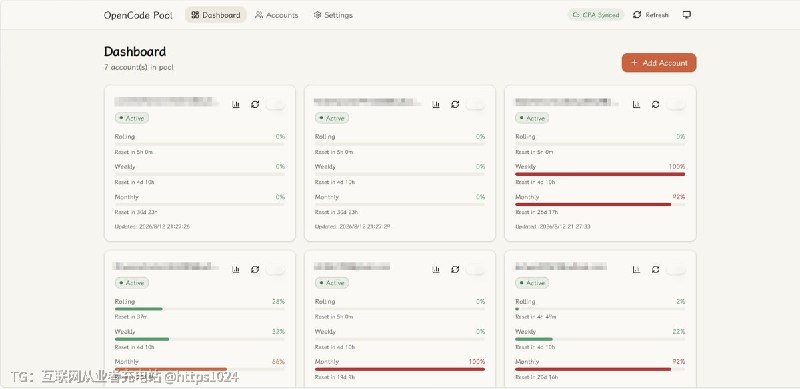The image size is (800, 389).
Task: Click the Add Account button
Action: pos(659,63)
